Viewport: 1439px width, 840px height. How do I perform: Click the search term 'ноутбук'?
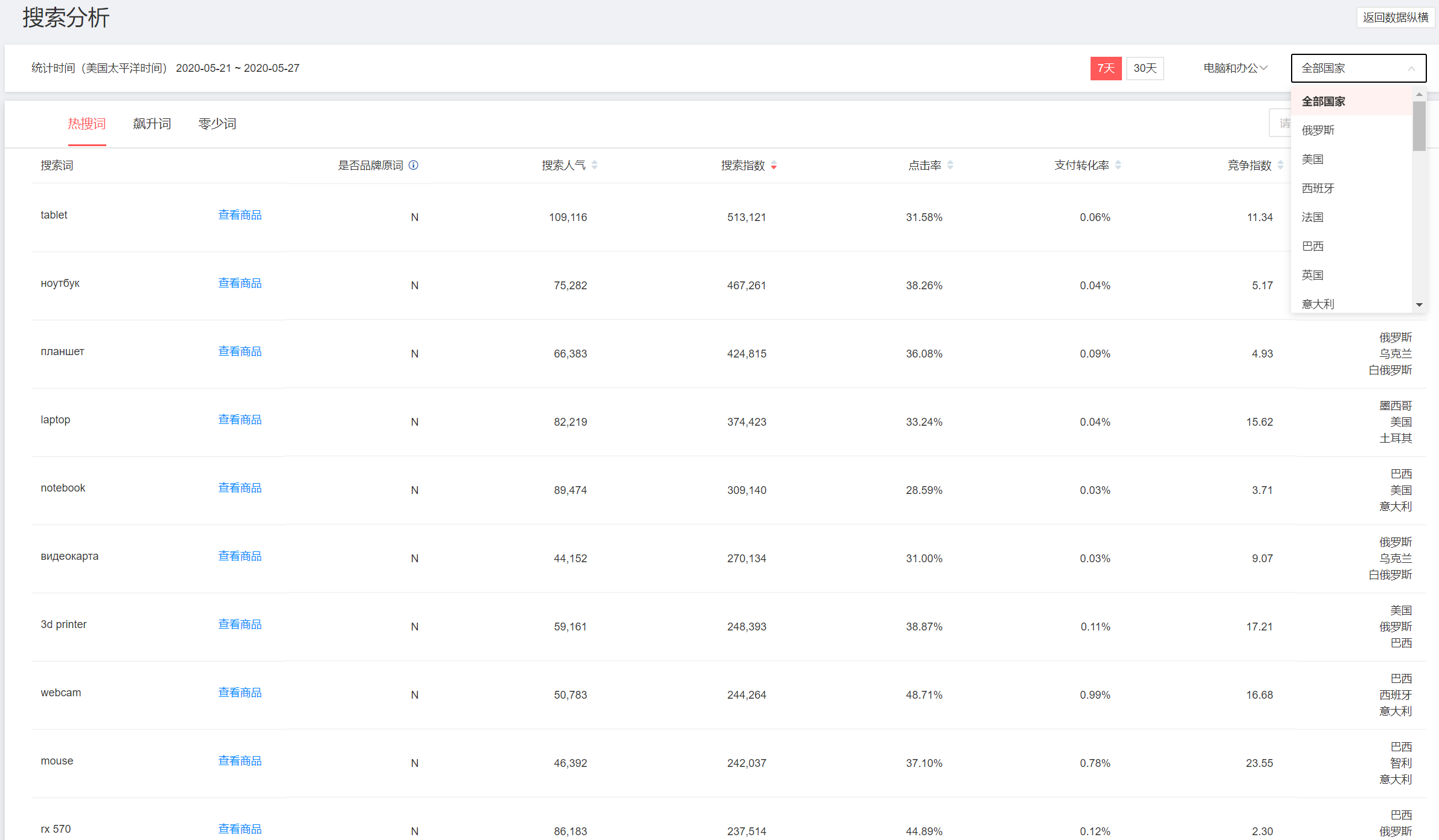coord(60,283)
